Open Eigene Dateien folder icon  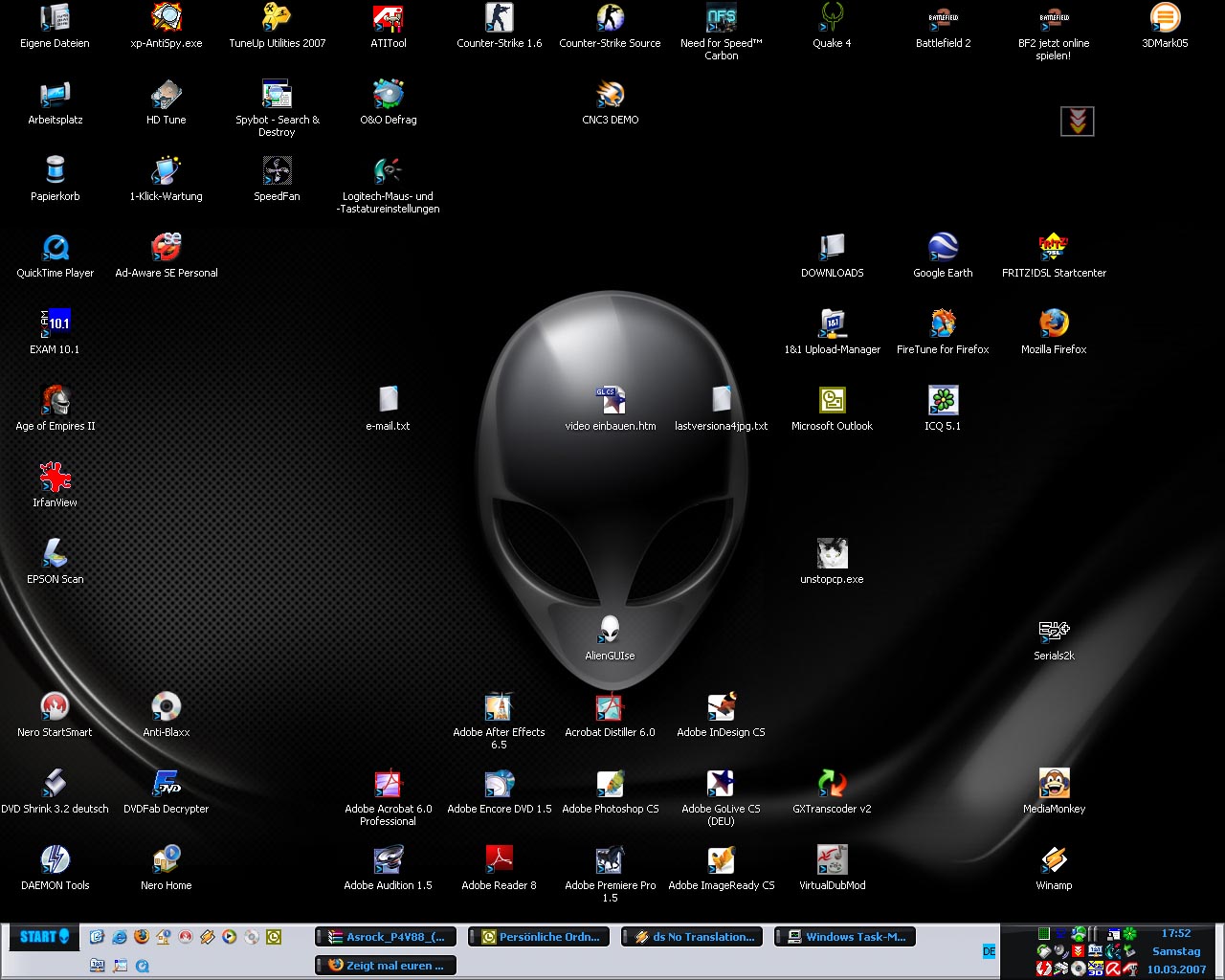[55, 27]
